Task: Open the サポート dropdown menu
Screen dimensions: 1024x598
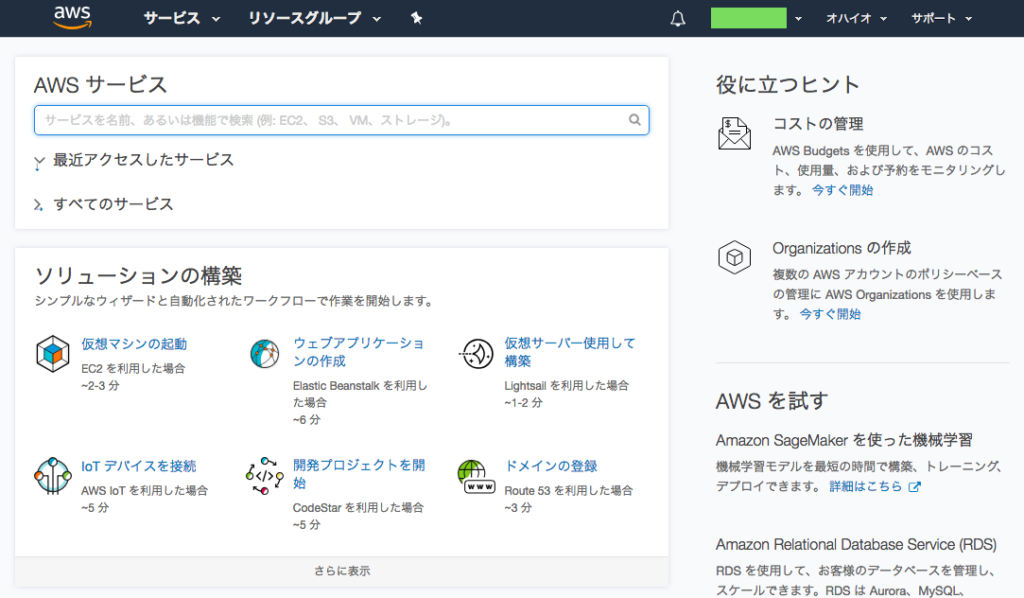Action: [x=942, y=18]
